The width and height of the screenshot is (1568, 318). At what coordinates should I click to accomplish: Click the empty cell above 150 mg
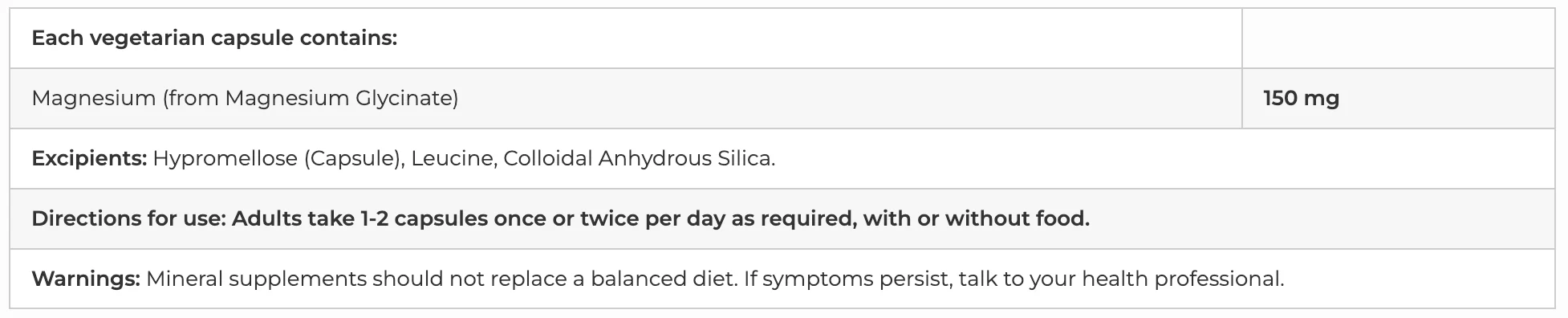1398,38
